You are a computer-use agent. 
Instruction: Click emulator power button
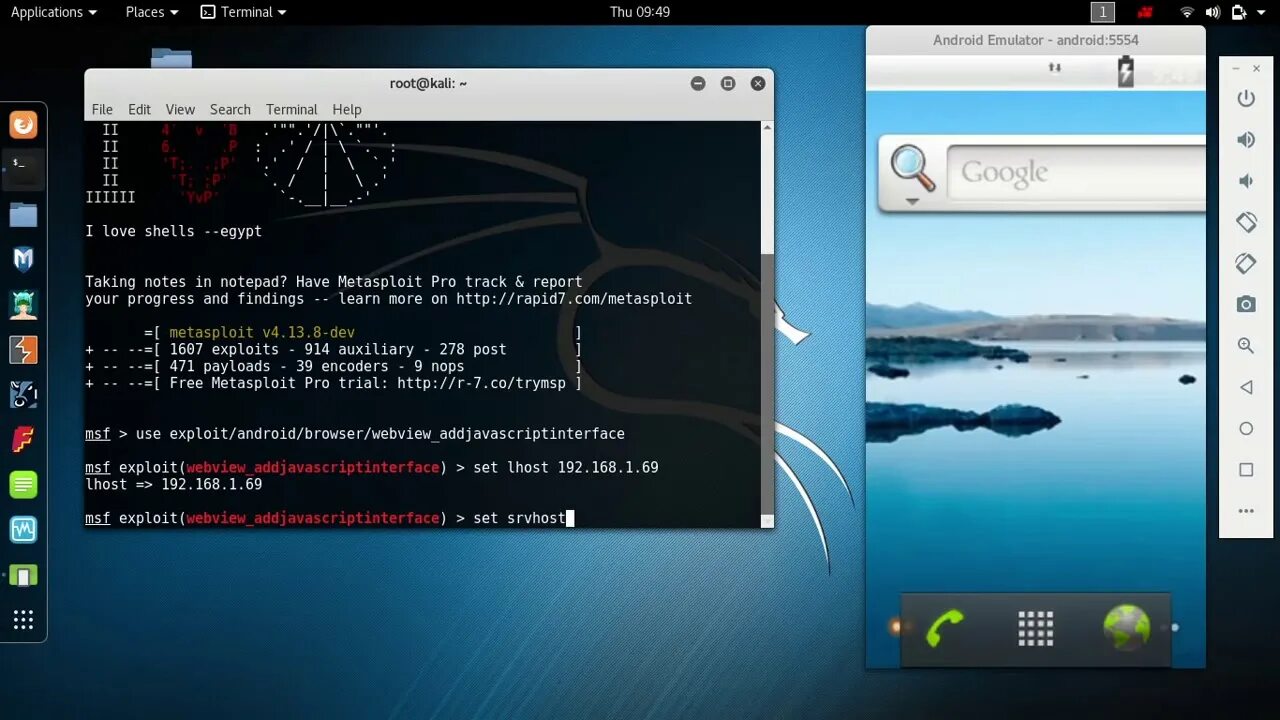1246,98
